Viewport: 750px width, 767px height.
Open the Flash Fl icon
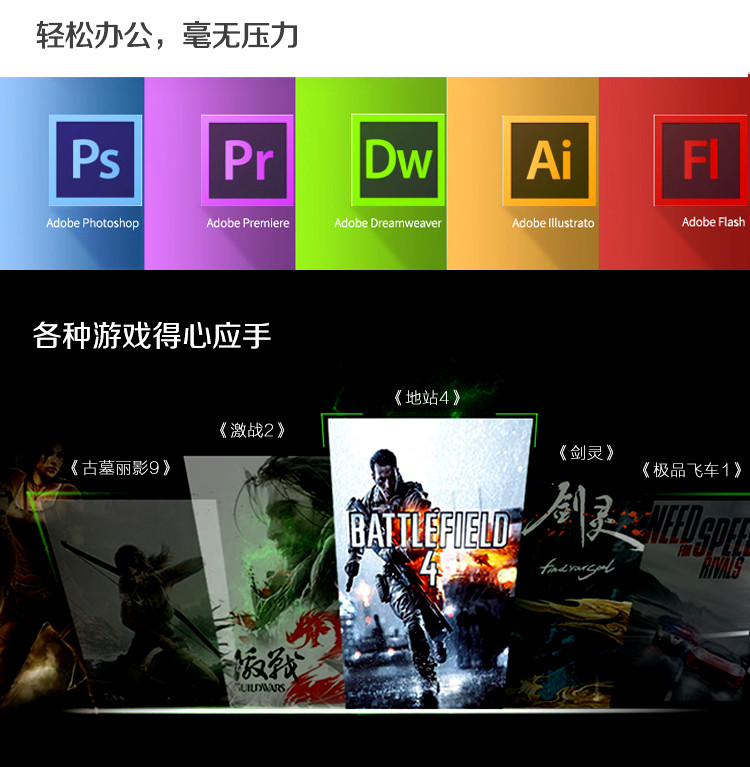click(x=700, y=161)
